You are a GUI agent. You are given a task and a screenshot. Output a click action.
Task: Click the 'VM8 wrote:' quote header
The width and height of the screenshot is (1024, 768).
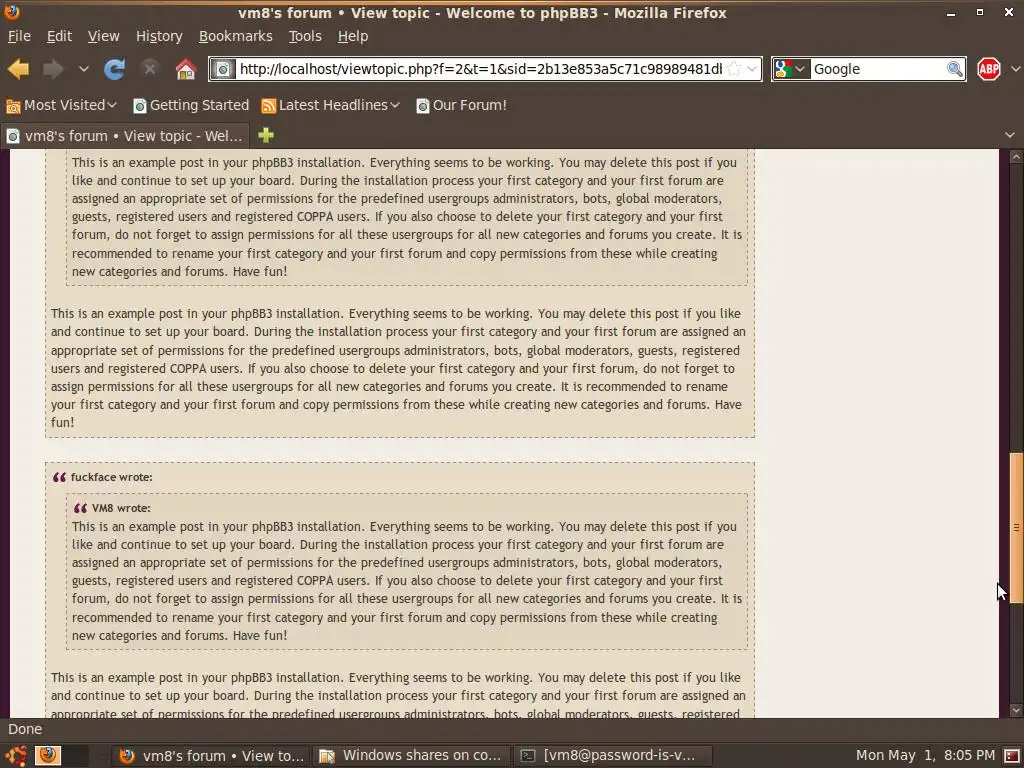(x=121, y=508)
